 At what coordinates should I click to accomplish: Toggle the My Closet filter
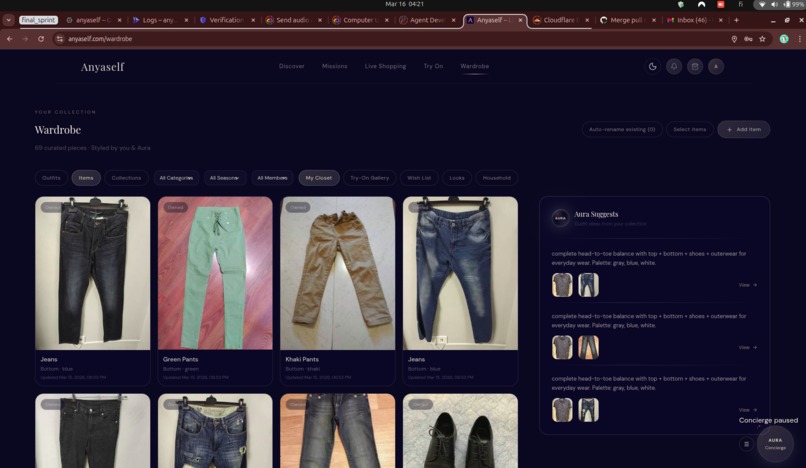(x=319, y=178)
